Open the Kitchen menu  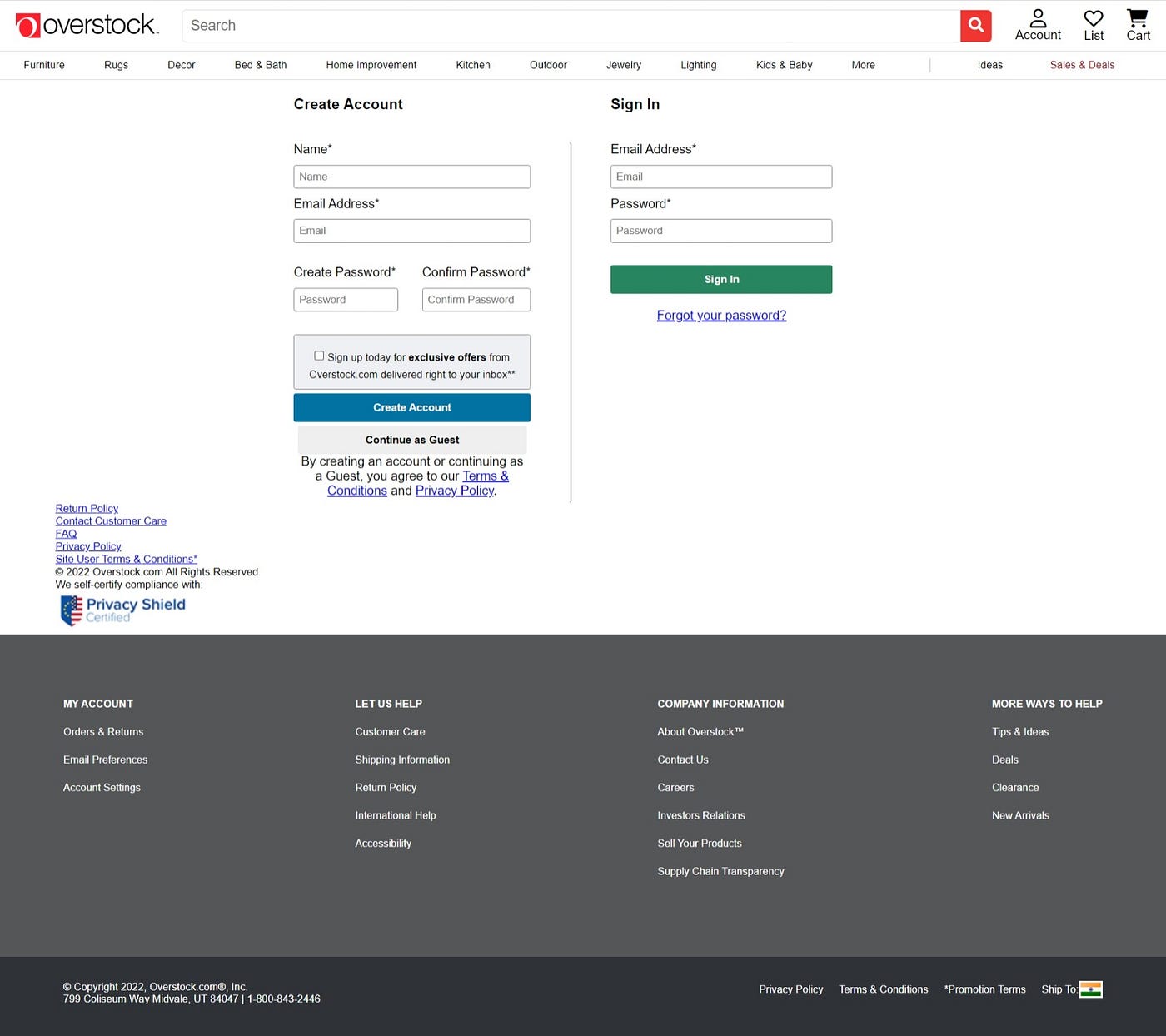tap(473, 65)
